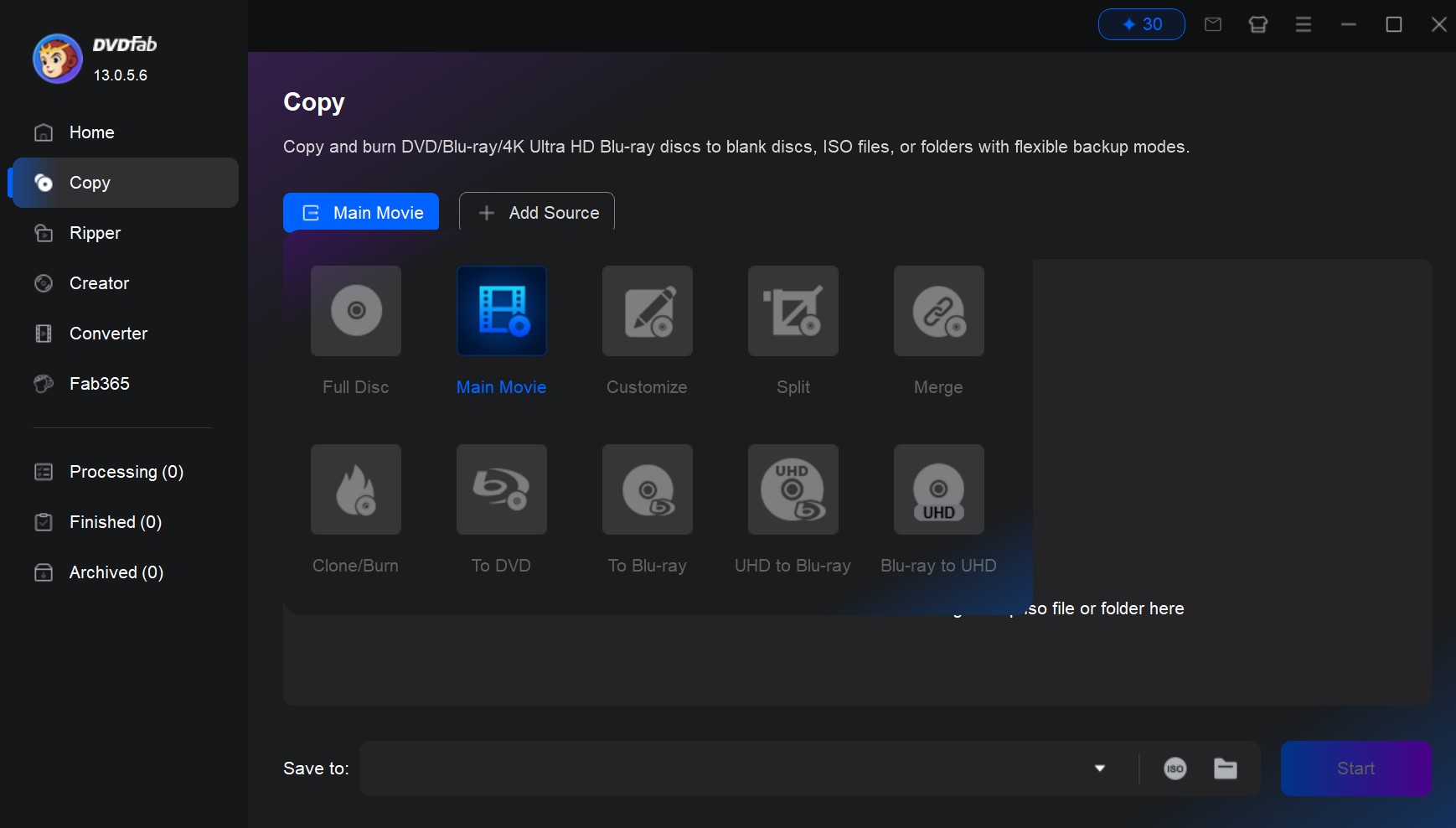Select the Full Disc copy mode

pos(355,330)
